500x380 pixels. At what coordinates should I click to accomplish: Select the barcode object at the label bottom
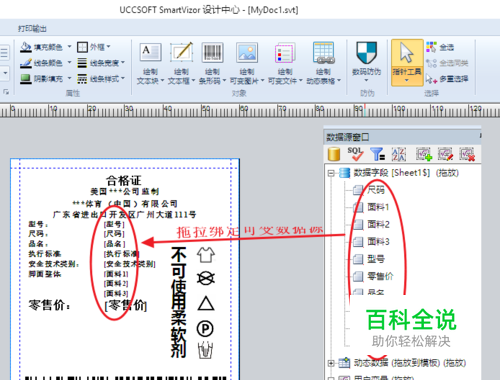point(126,378)
